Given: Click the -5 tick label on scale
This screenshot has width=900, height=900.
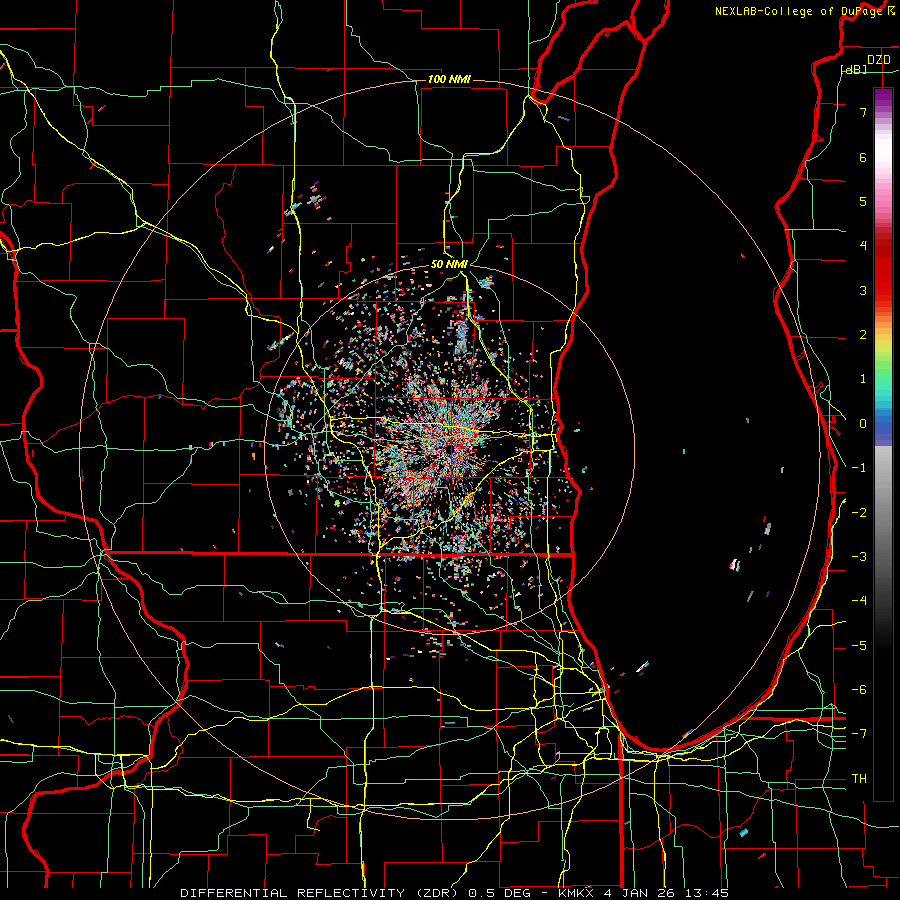Looking at the screenshot, I should click(x=859, y=646).
